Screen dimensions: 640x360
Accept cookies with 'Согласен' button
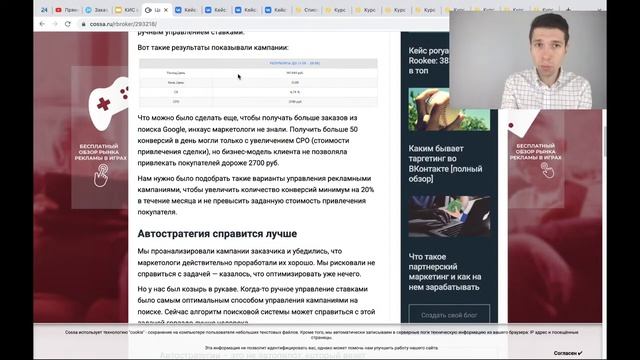click(x=568, y=353)
